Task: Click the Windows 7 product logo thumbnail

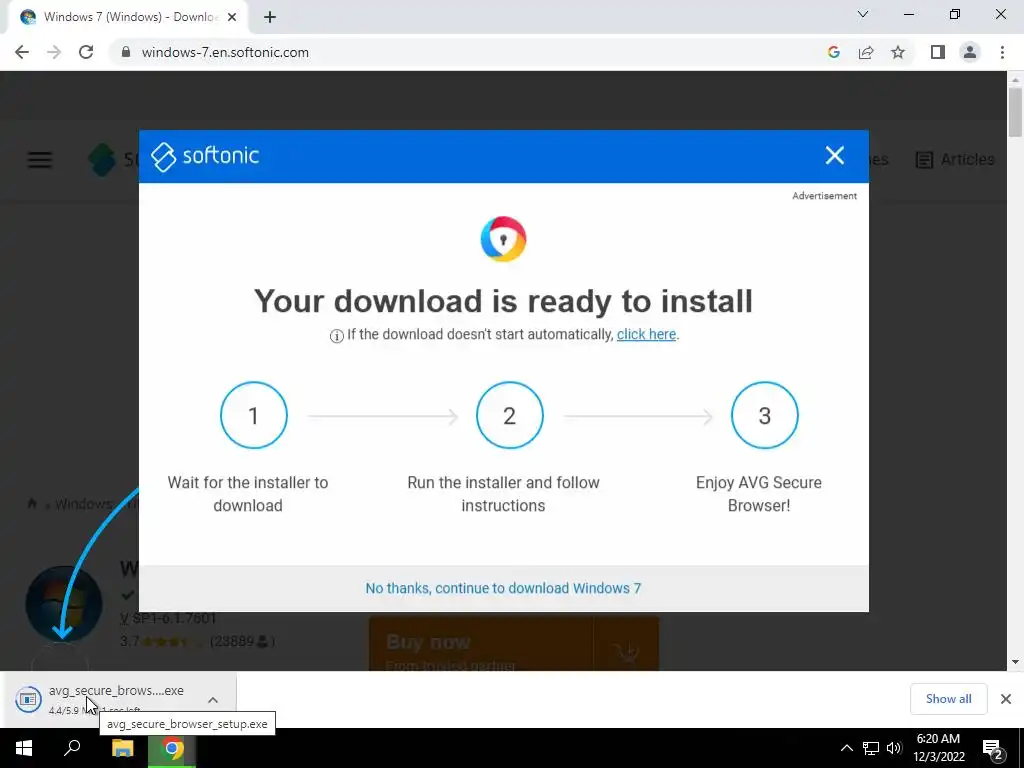Action: pos(63,604)
